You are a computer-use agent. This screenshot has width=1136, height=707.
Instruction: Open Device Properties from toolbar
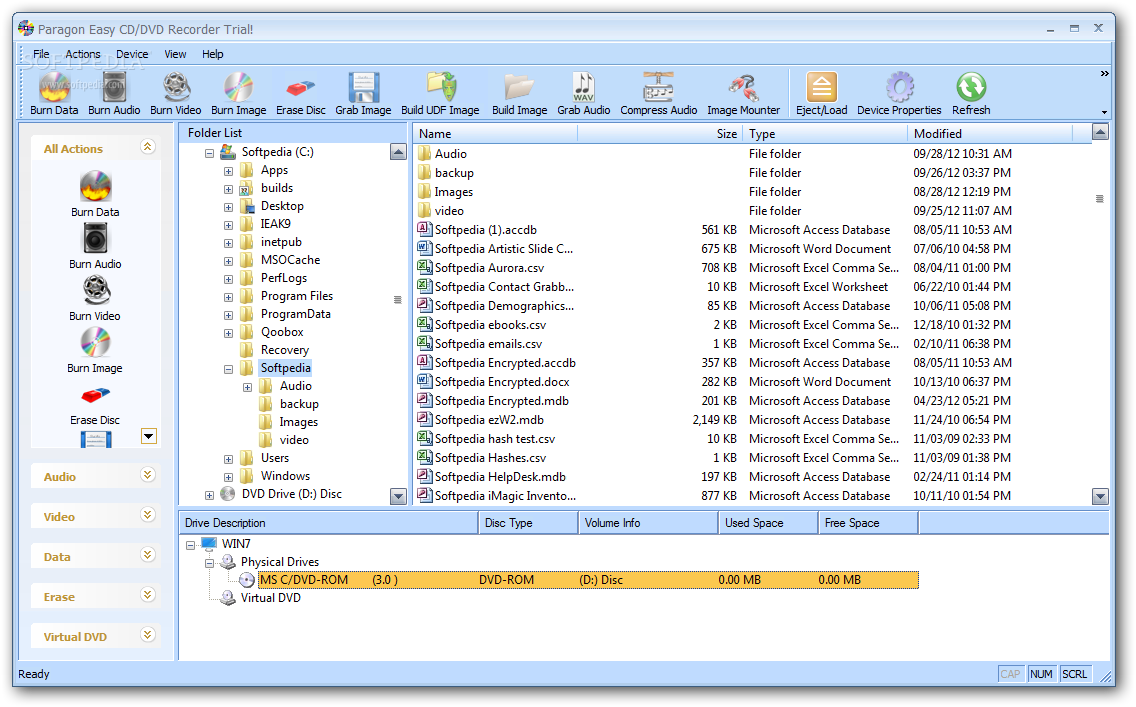pyautogui.click(x=899, y=94)
